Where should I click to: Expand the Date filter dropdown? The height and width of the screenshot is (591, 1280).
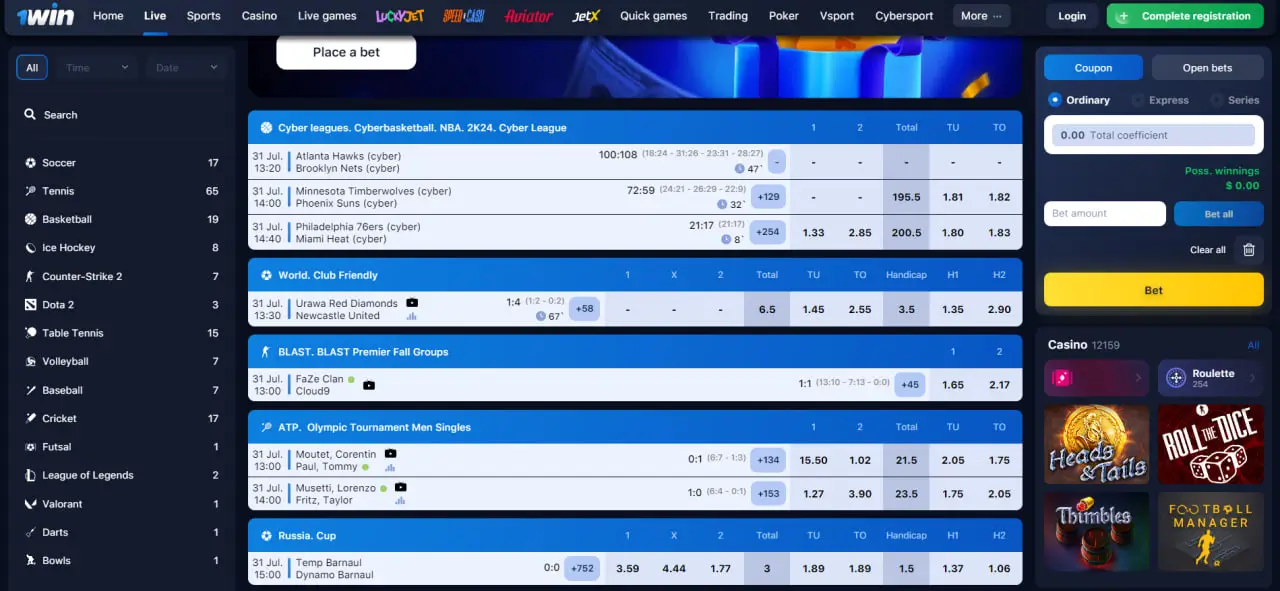click(x=186, y=67)
